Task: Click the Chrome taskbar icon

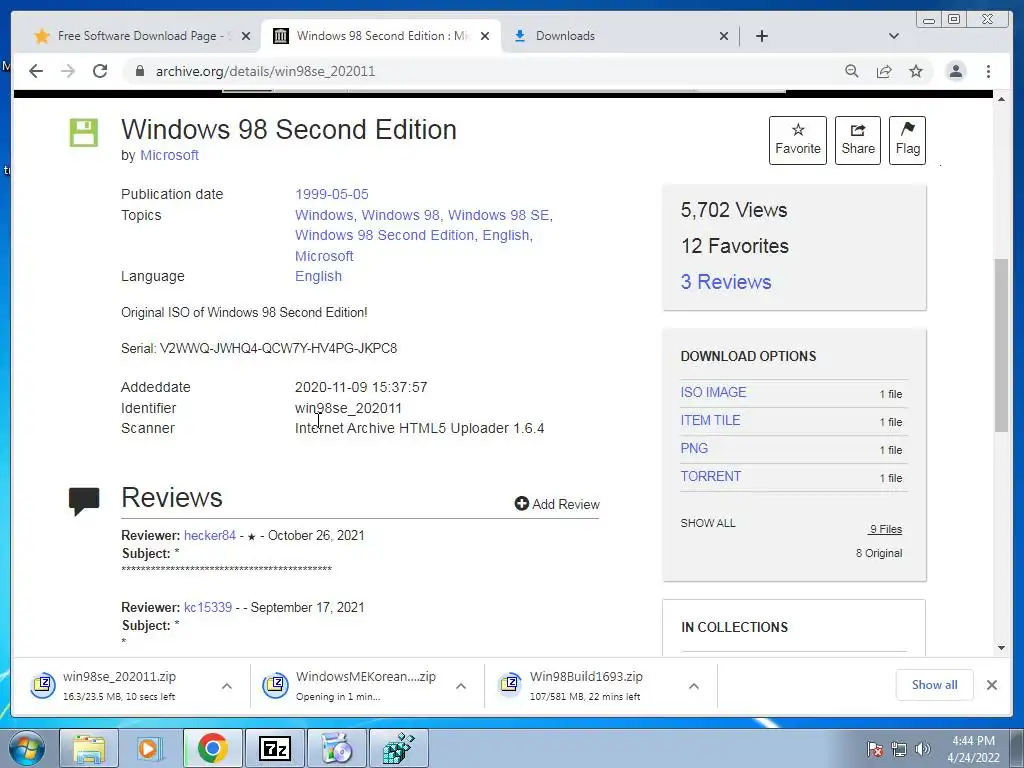Action: (212, 748)
